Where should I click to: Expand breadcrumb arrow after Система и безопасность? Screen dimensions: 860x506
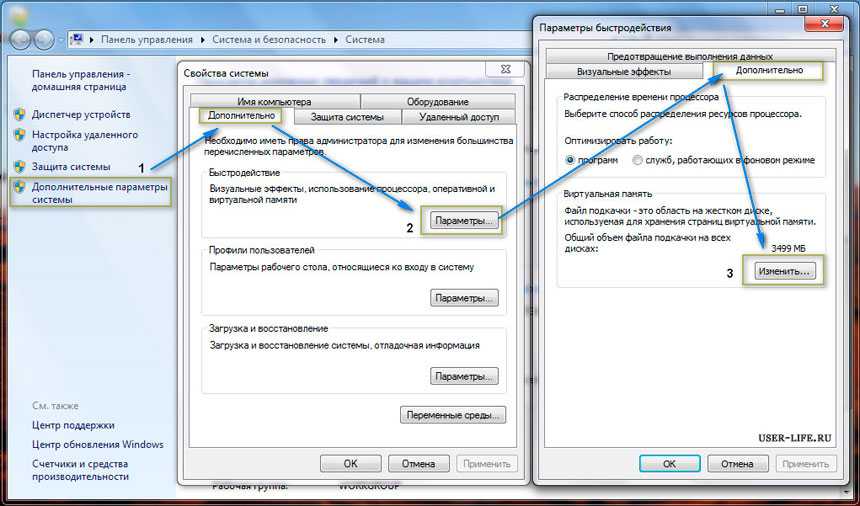point(336,40)
